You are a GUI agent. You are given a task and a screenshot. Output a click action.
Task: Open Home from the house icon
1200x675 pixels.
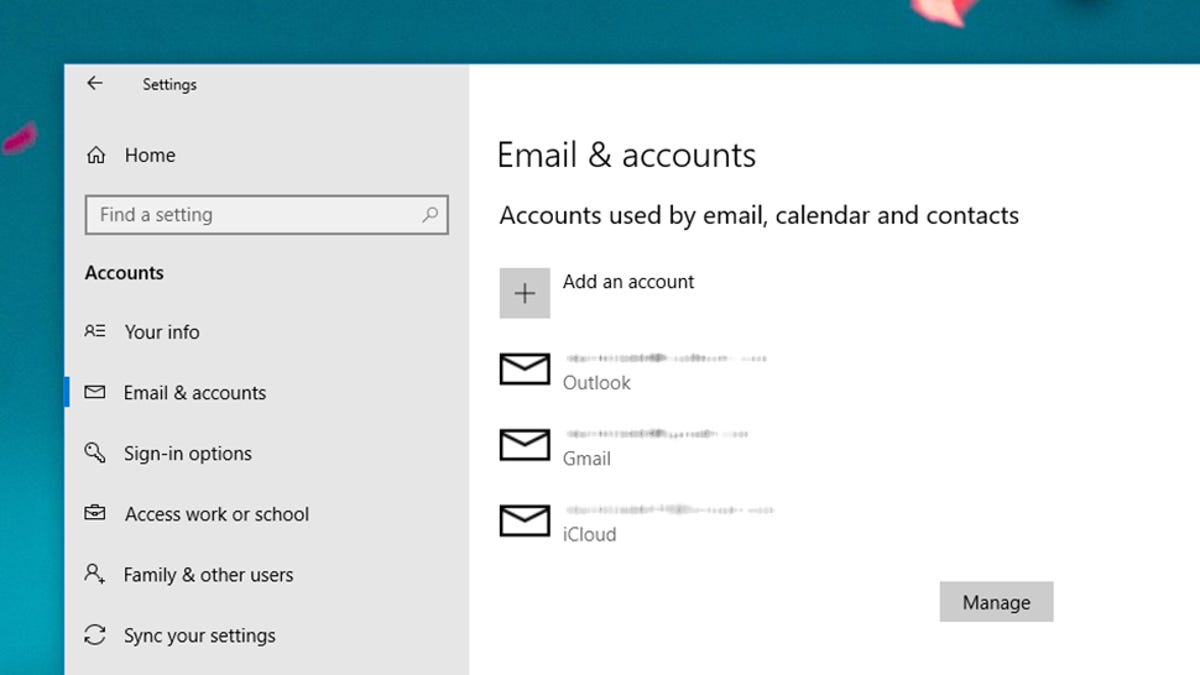[x=96, y=155]
